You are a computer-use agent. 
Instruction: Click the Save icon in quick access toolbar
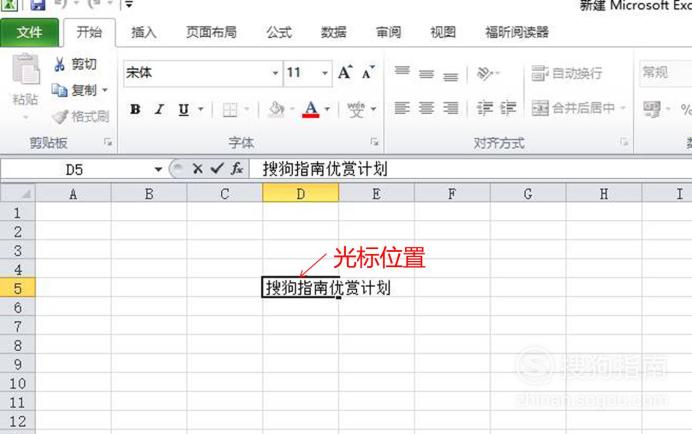pos(38,5)
